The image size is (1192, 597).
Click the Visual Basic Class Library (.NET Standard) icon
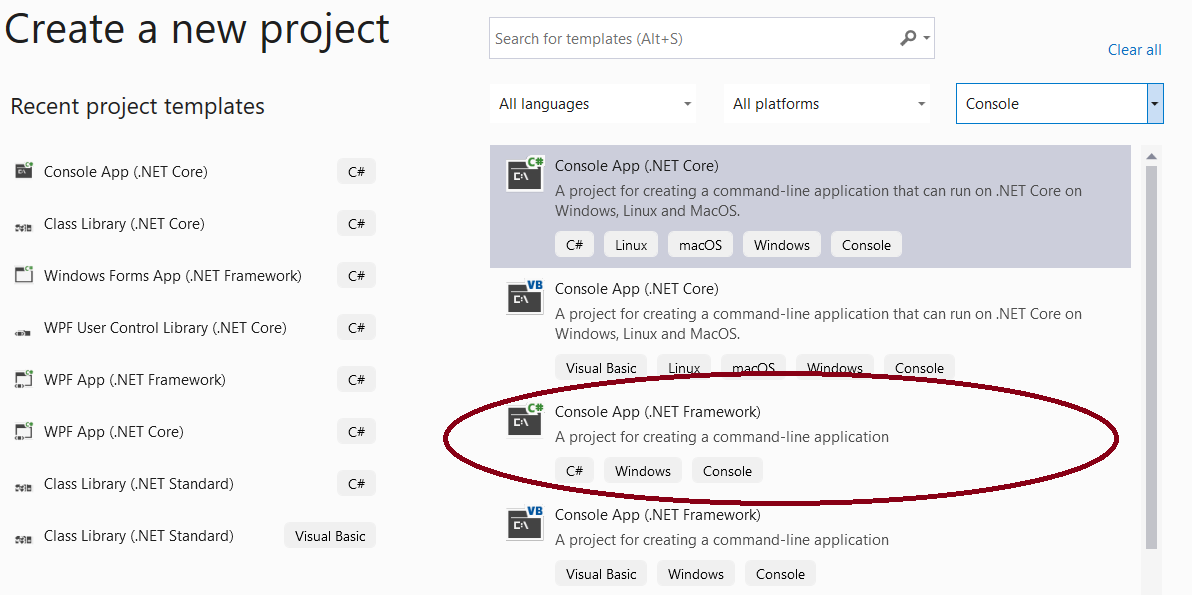click(x=24, y=539)
